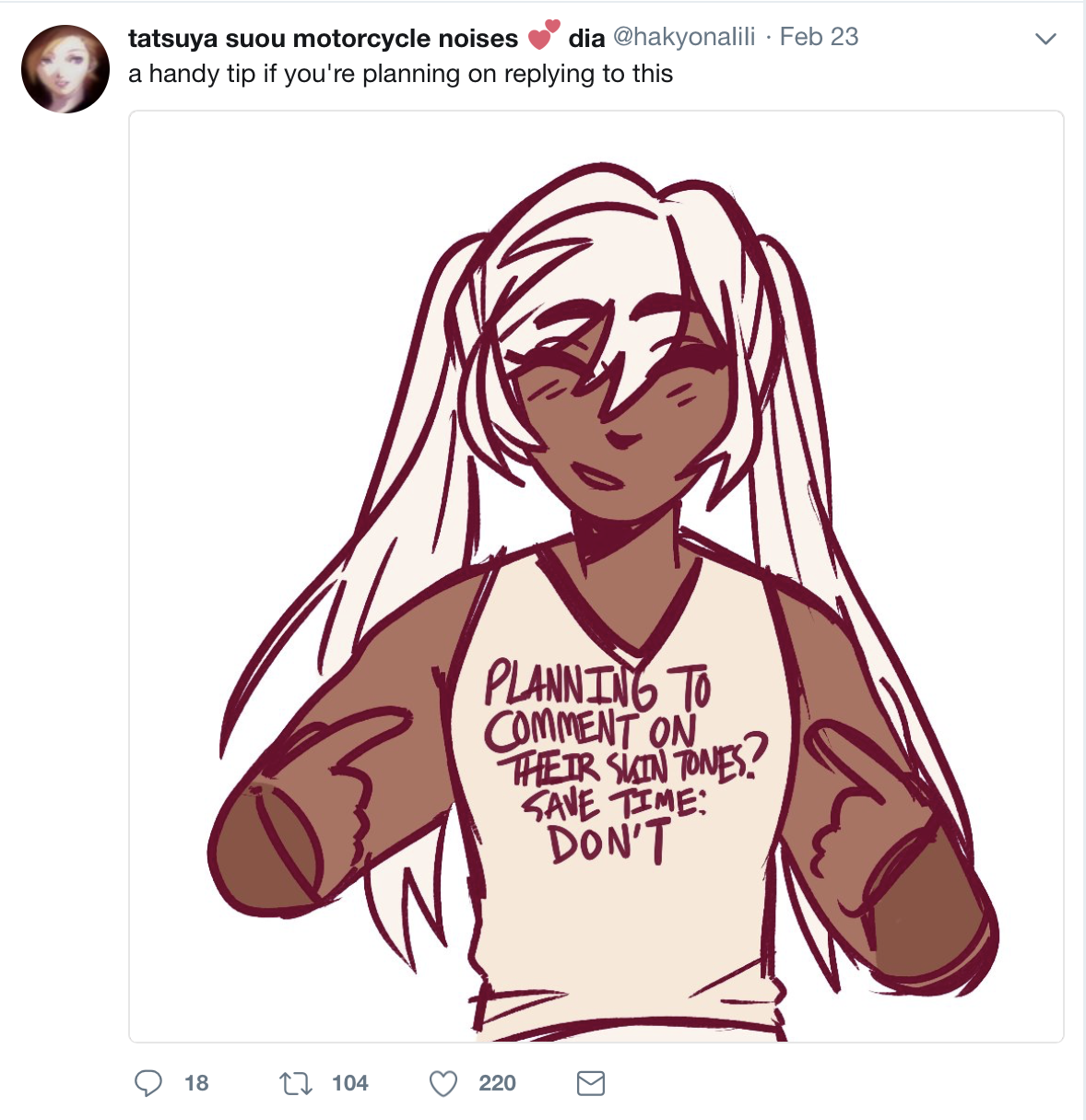Click the @hakyonalili handle

684,37
